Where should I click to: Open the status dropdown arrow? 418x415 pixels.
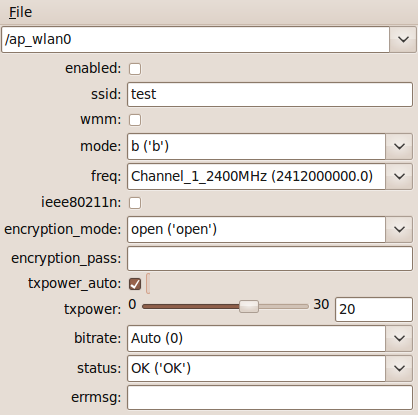tap(399, 368)
